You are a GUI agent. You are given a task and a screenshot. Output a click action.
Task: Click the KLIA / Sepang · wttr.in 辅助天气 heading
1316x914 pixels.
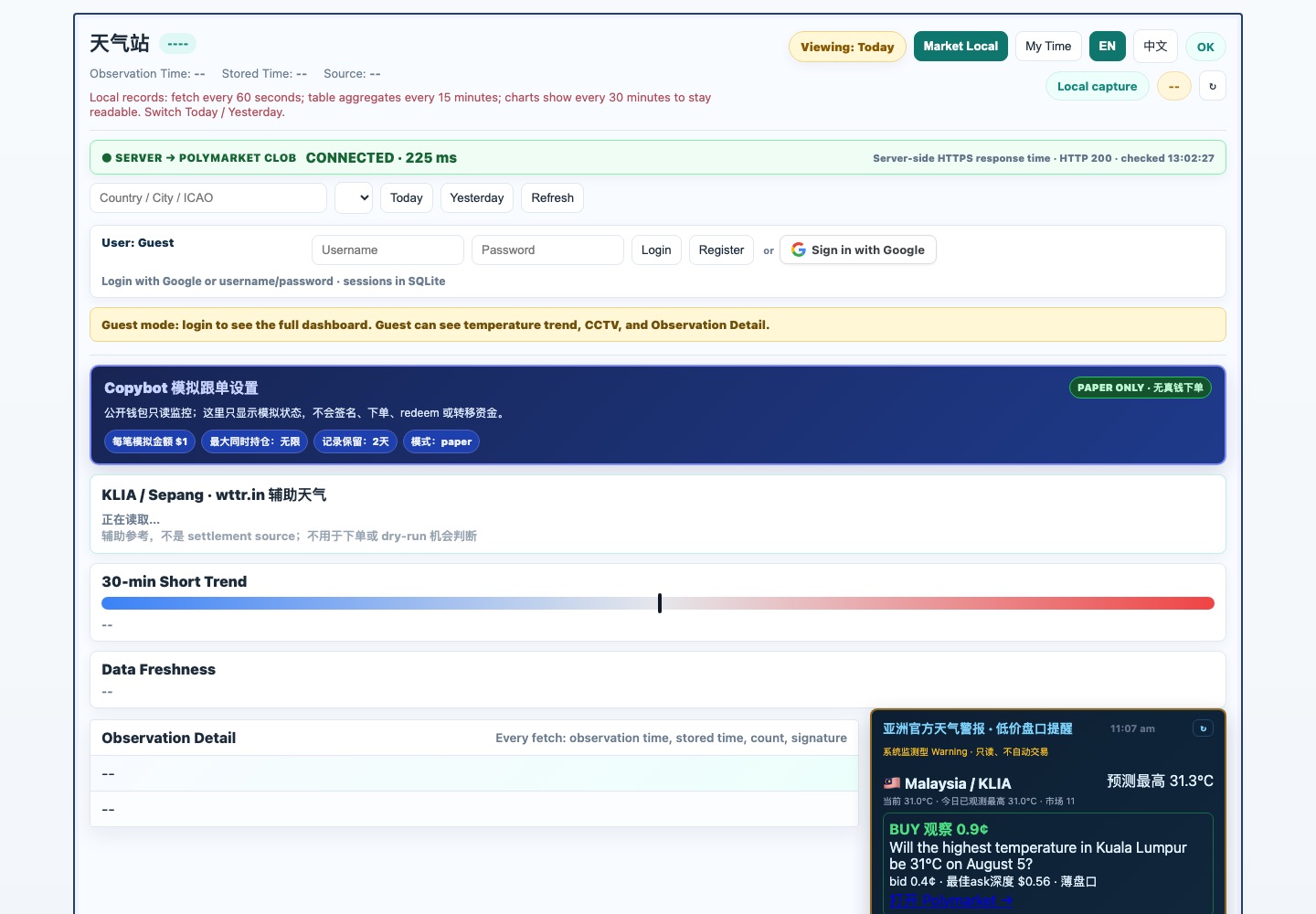(x=214, y=495)
